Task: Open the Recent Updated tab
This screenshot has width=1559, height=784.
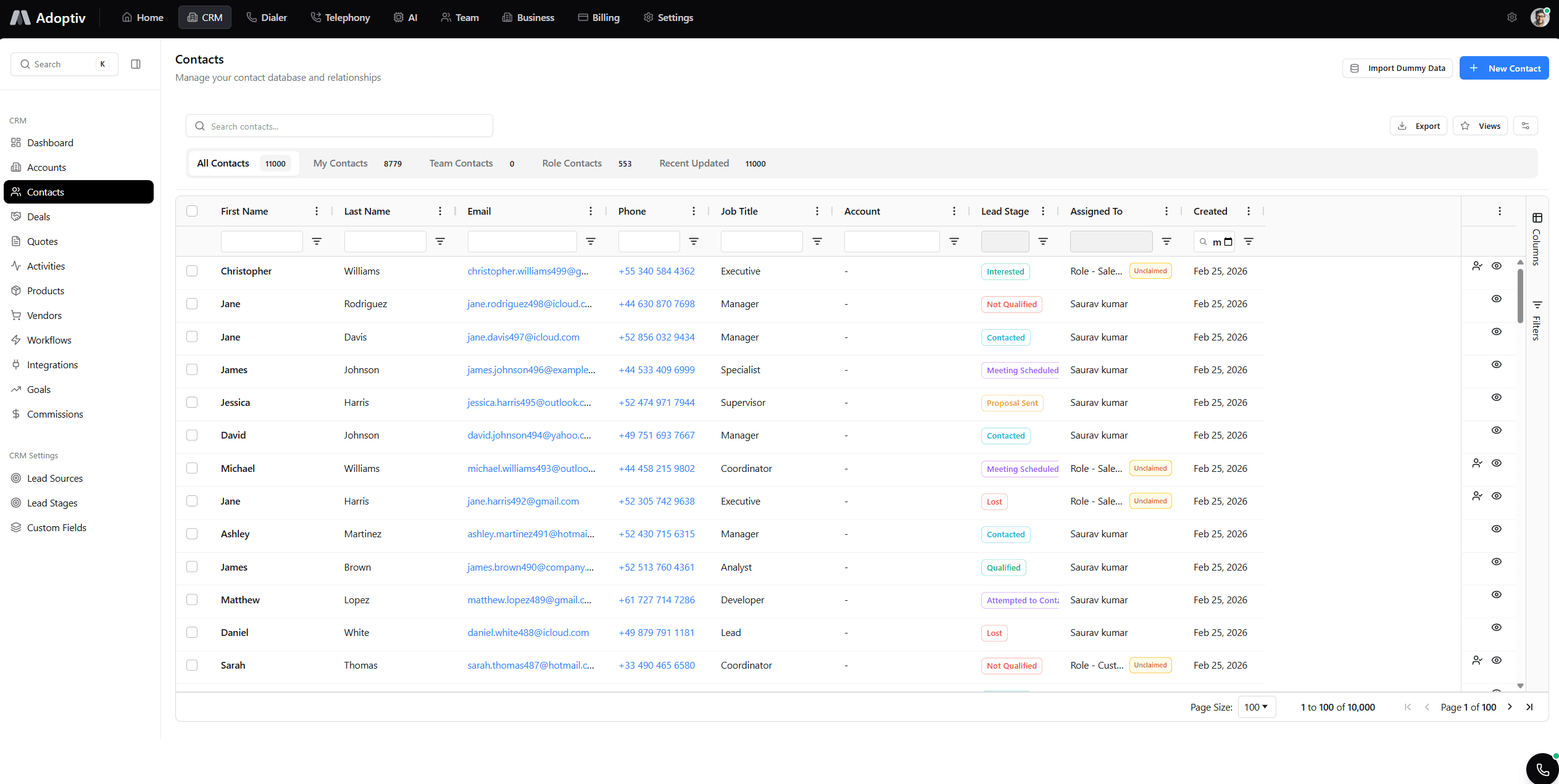Action: pyautogui.click(x=694, y=163)
